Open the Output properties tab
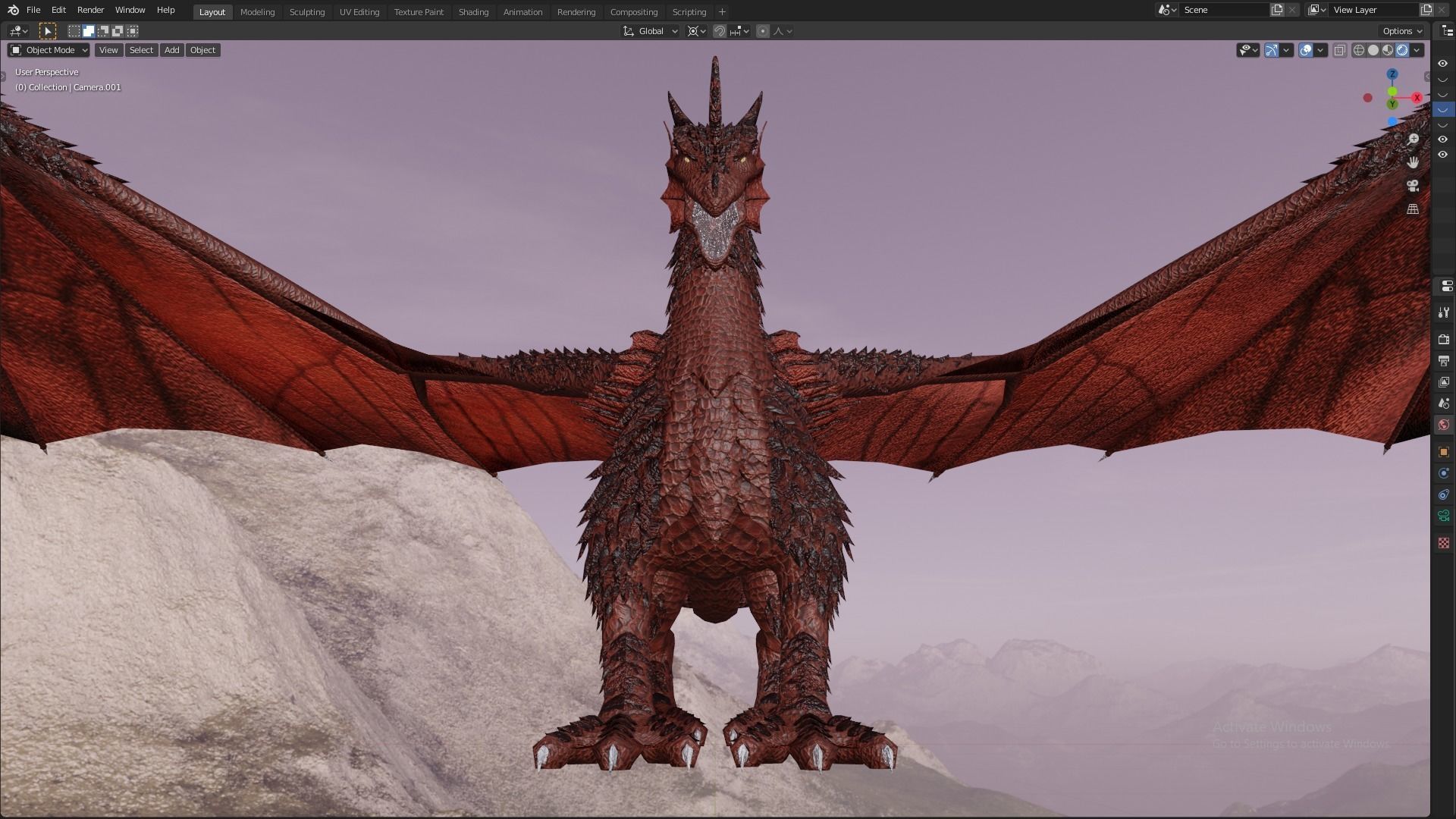The height and width of the screenshot is (819, 1456). point(1444,361)
